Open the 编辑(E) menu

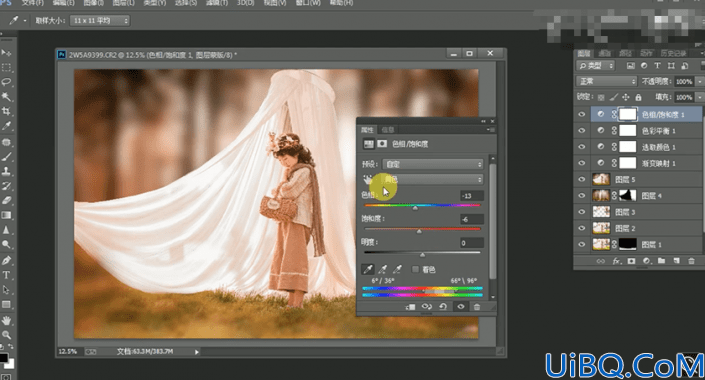63,3
